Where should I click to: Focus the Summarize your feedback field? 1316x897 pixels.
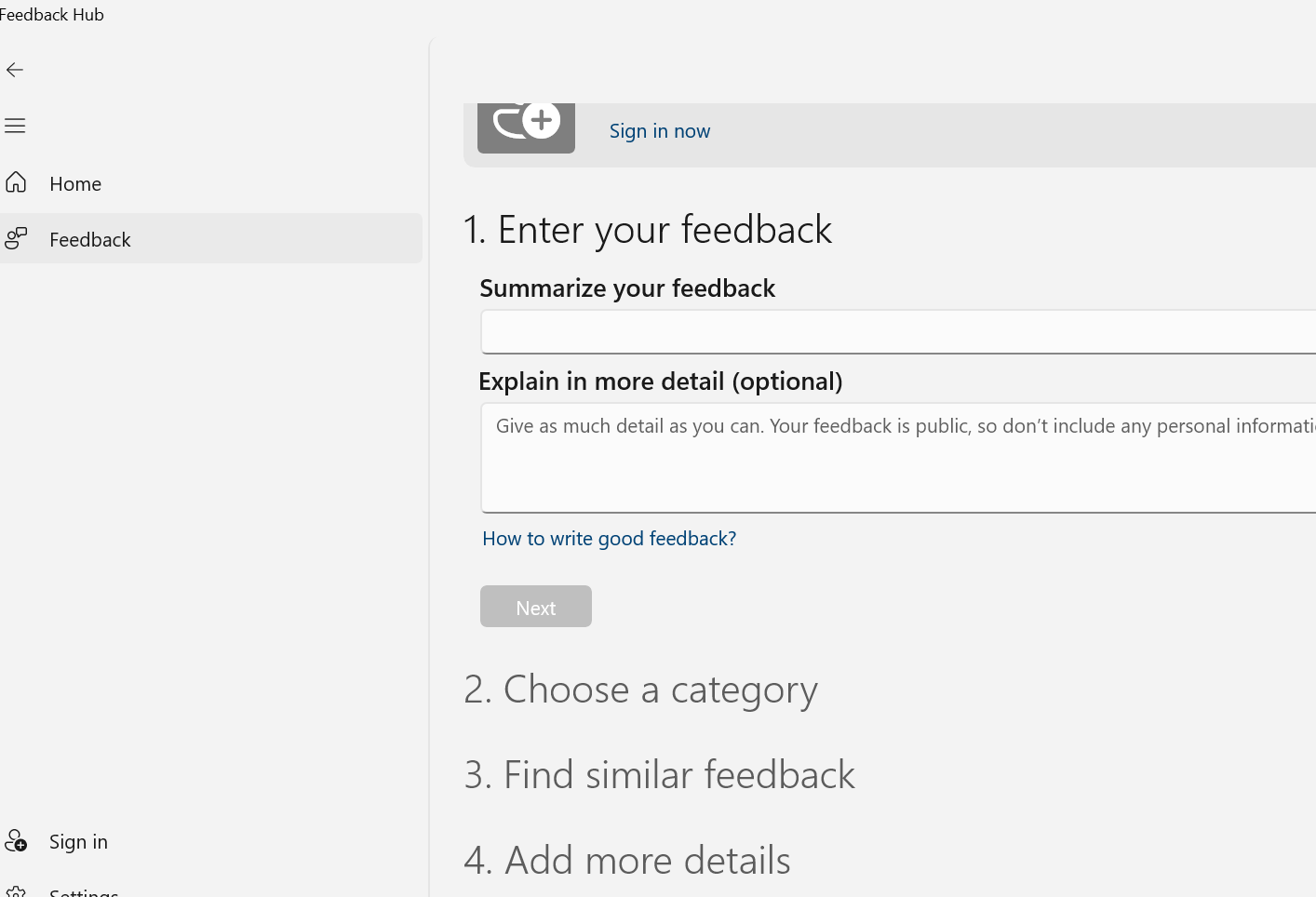point(898,332)
